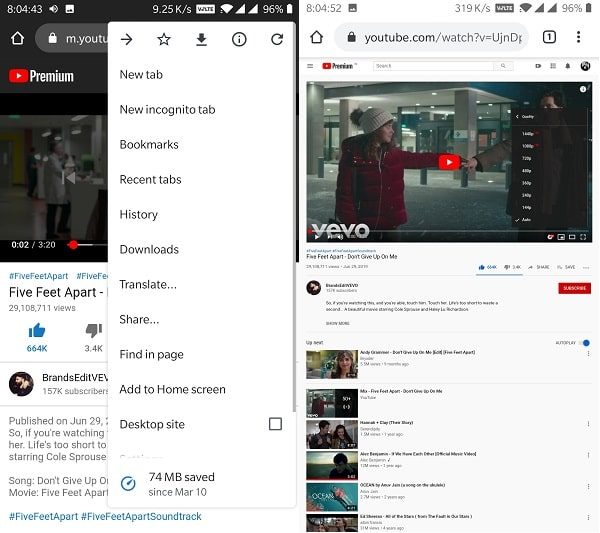Open the more actions dots beside SAVE
Image resolution: width=600 pixels, height=533 pixels.
click(x=586, y=267)
